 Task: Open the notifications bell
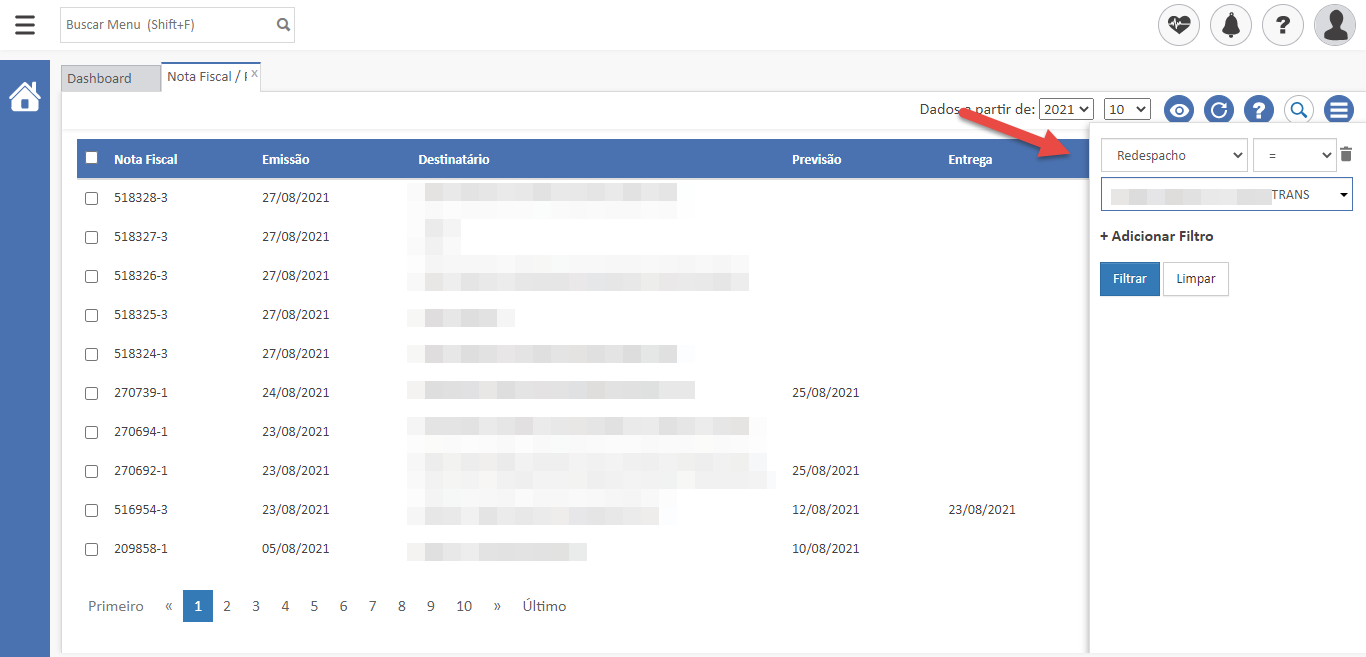[x=1231, y=25]
